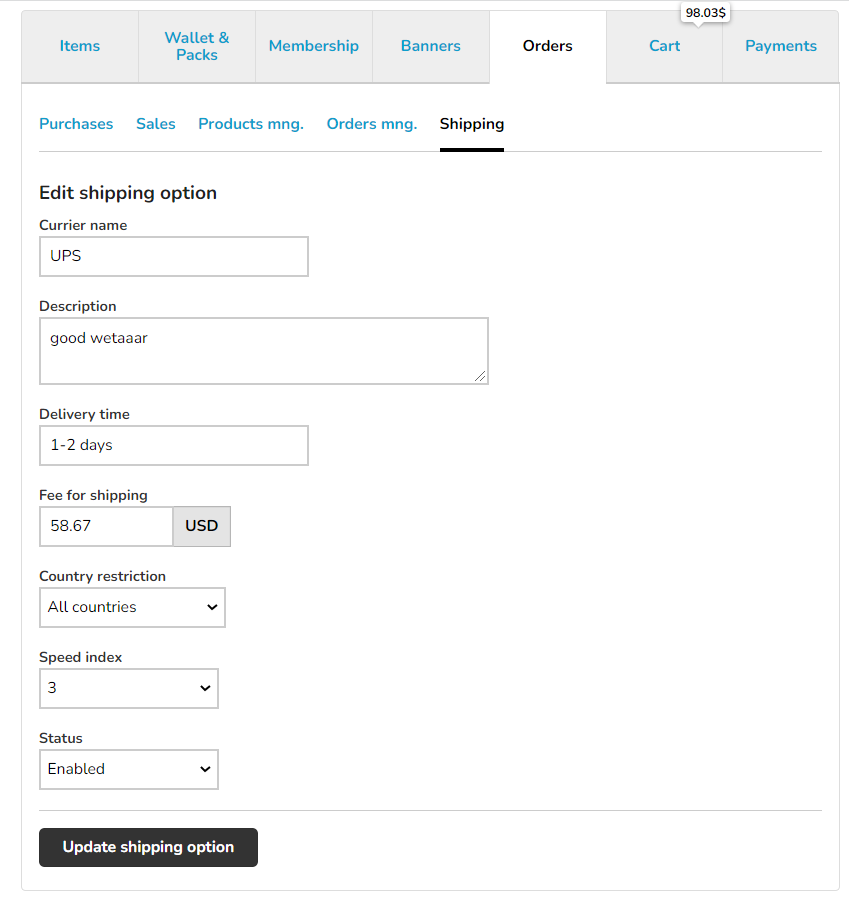Select the Orders tab
Viewport: 849px width, 902px height.
(x=548, y=46)
